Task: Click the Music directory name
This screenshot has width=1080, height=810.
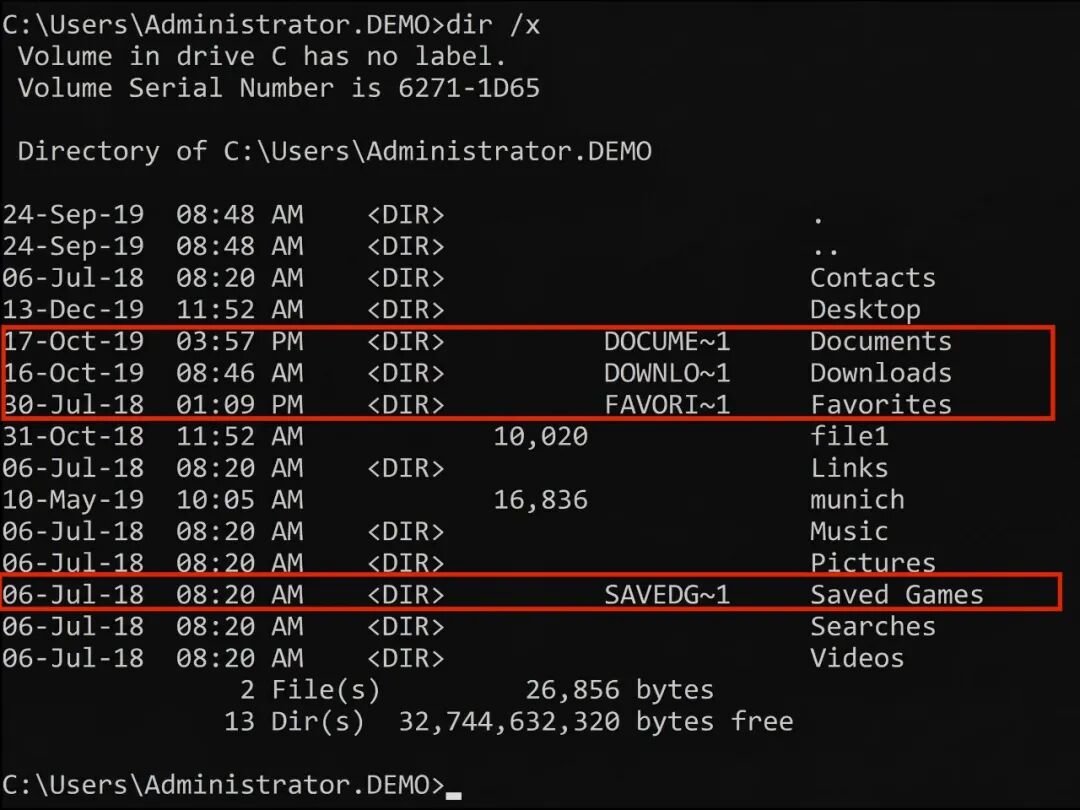Action: [x=849, y=532]
